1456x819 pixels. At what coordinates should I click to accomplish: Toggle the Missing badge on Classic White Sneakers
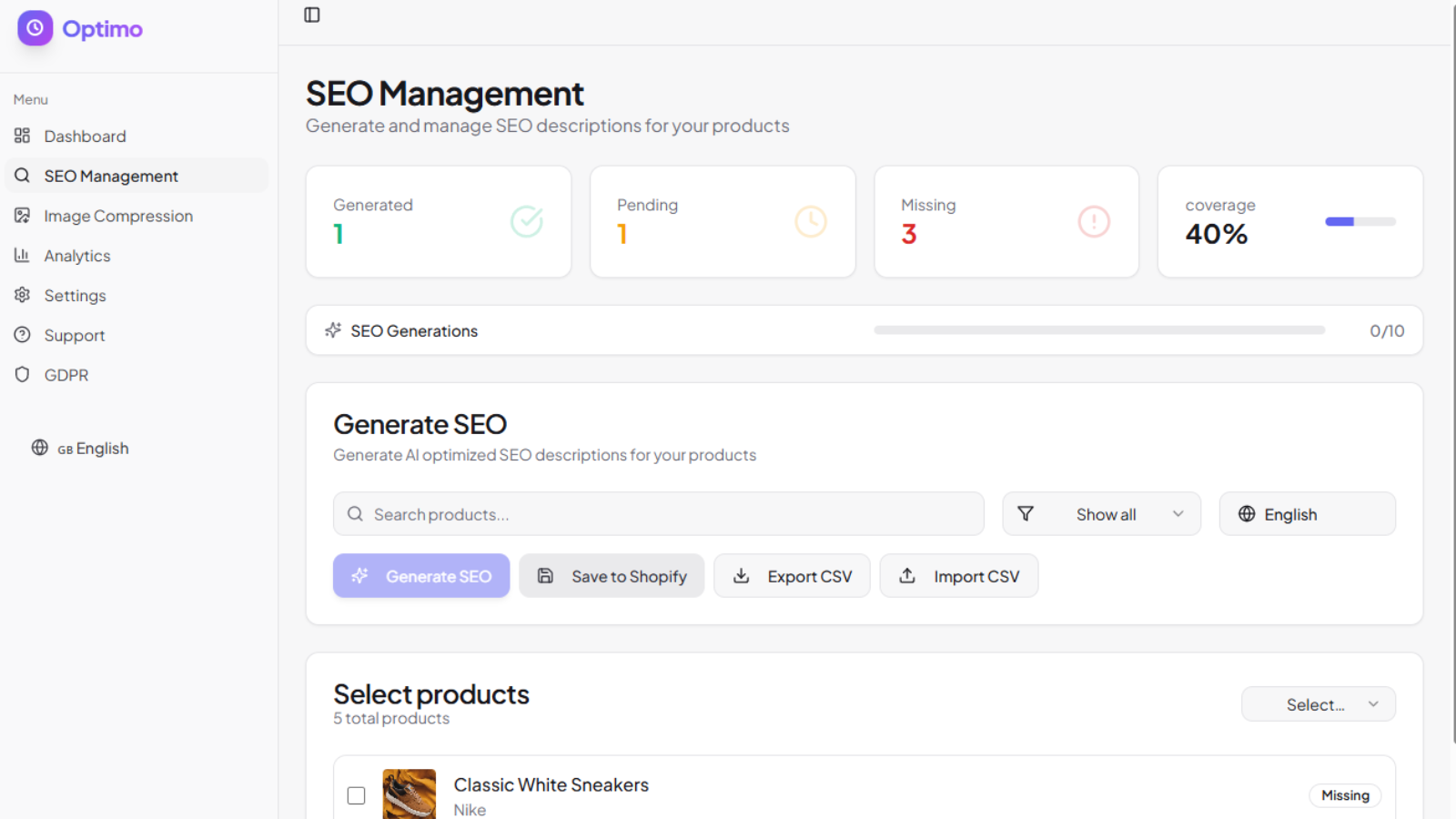1345,794
